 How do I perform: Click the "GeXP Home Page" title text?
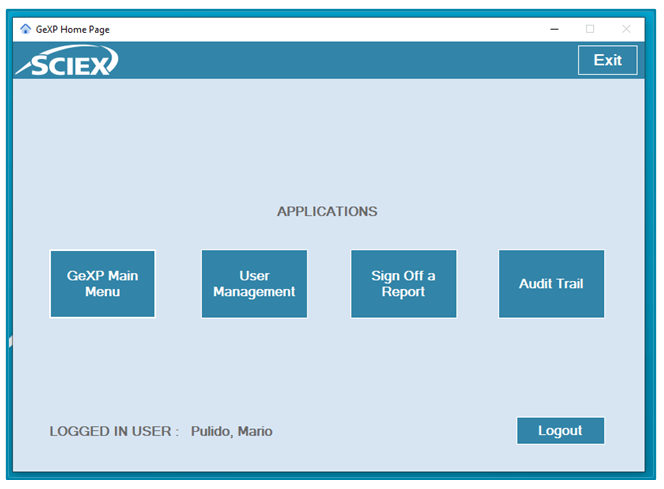click(x=73, y=30)
